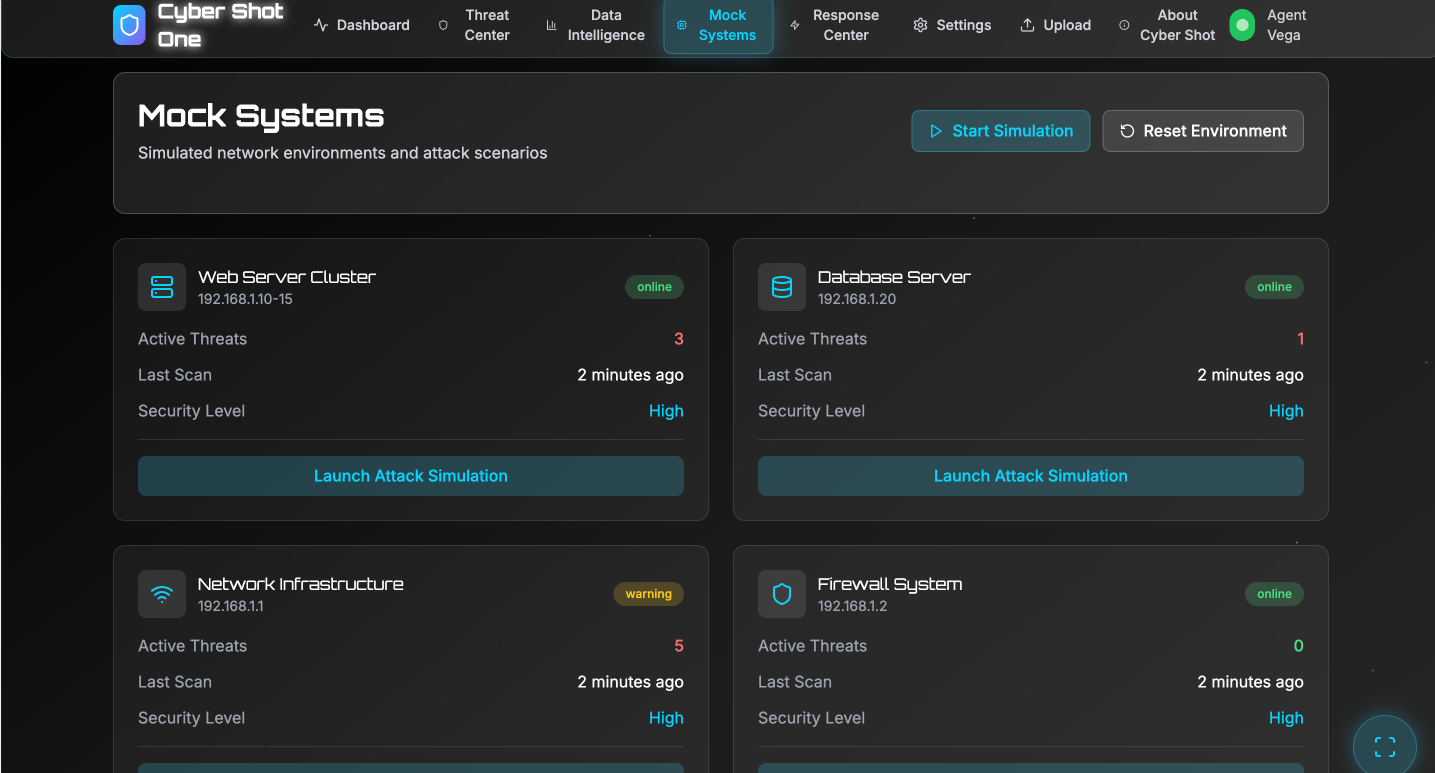The width and height of the screenshot is (1435, 773).
Task: Click the online badge on Web Server Cluster
Action: 655,287
